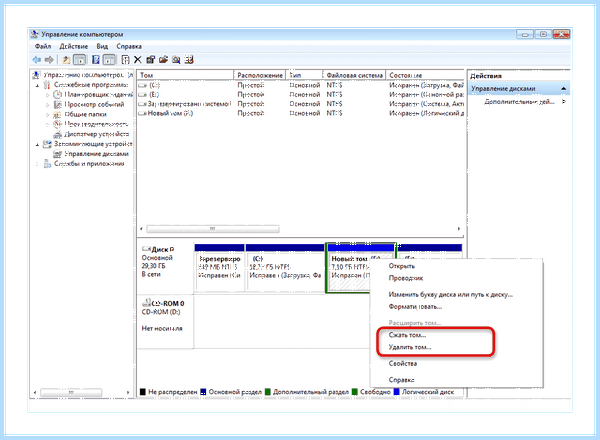
Task: Choose Удалить том... in the context menu
Action: point(410,347)
